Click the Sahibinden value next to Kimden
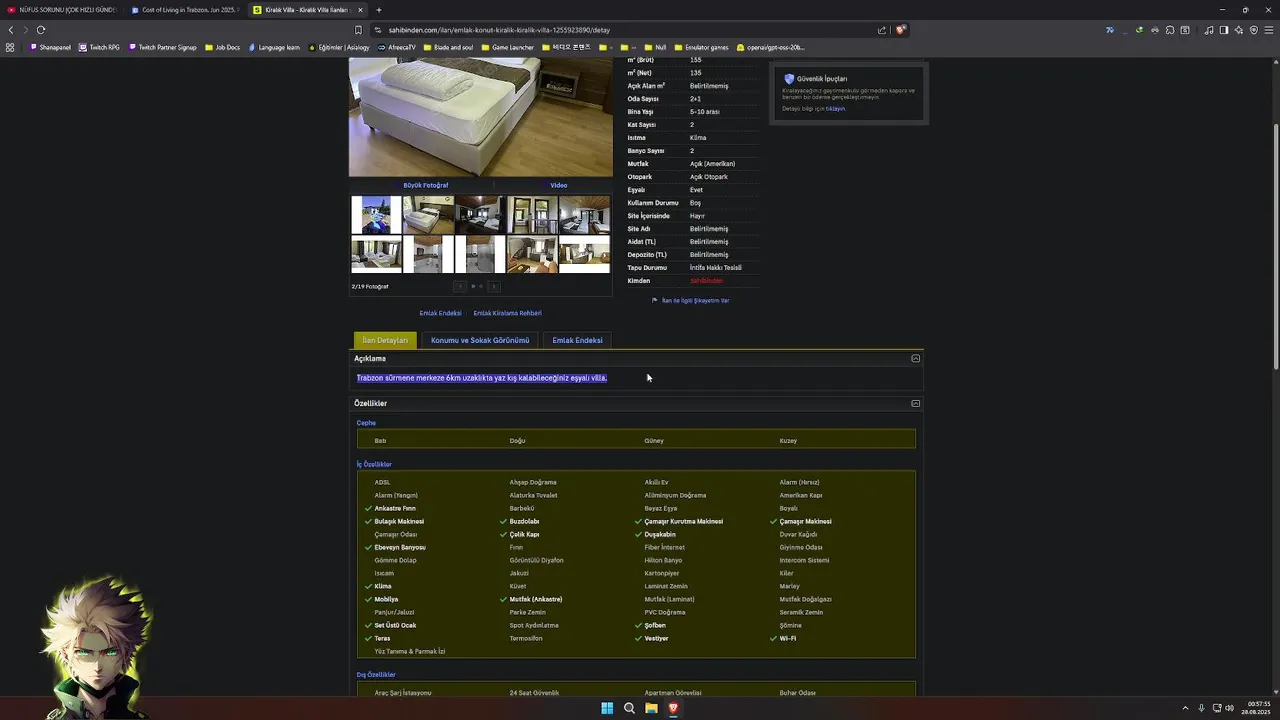The image size is (1280, 720). pyautogui.click(x=706, y=281)
